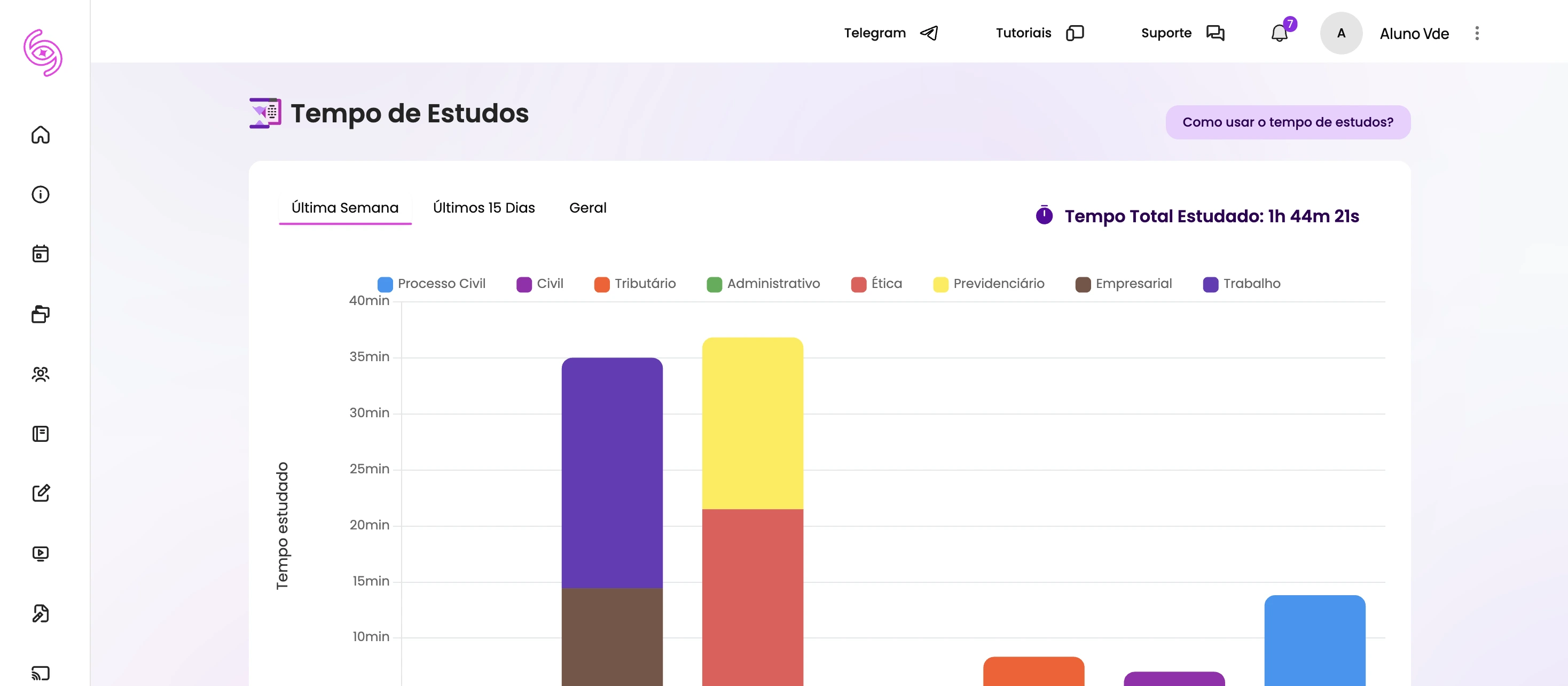Click the profile avatar showing letter A
The height and width of the screenshot is (686, 1568).
[1341, 33]
